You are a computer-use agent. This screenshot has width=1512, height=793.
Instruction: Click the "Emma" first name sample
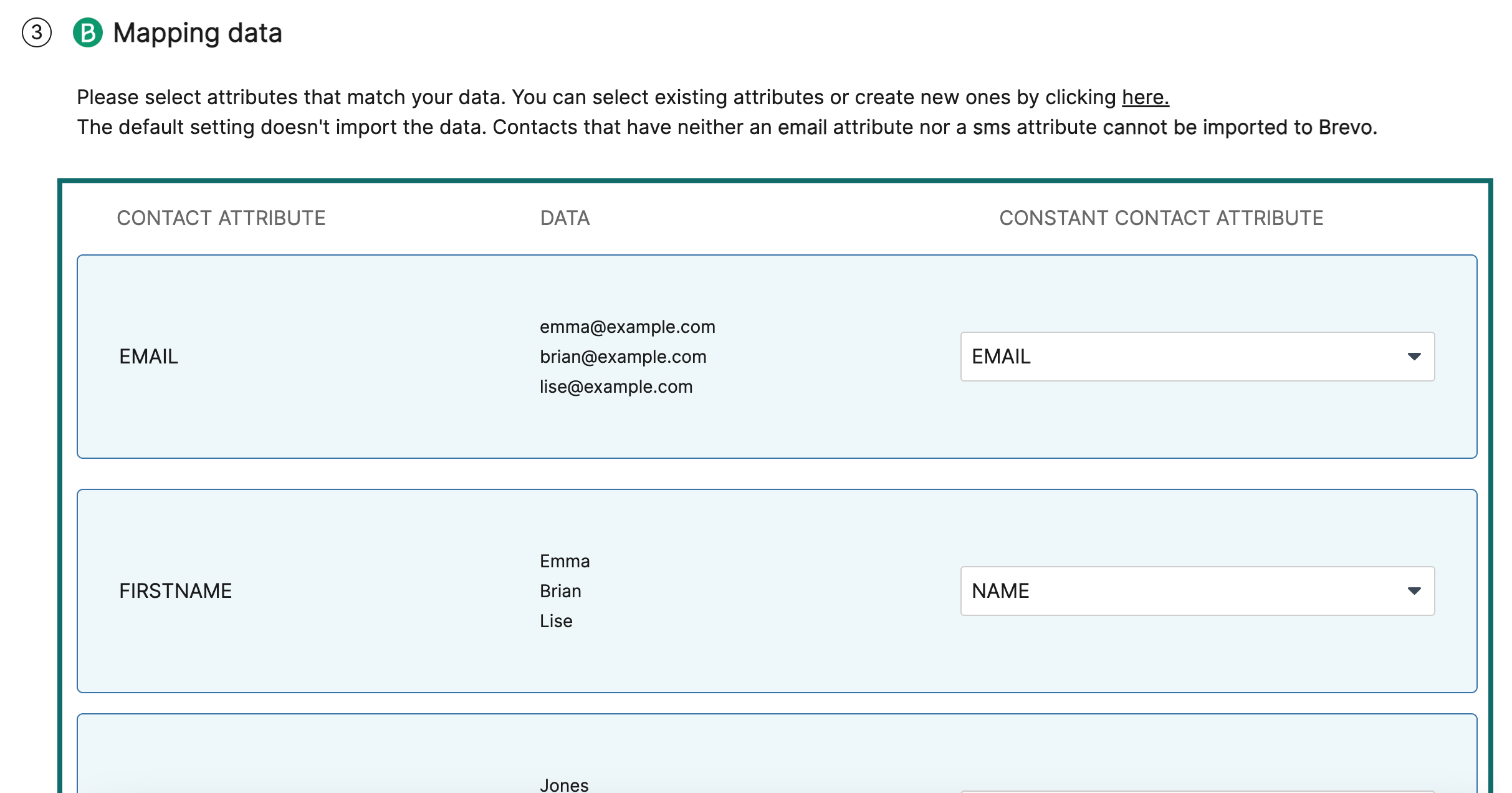coord(565,561)
